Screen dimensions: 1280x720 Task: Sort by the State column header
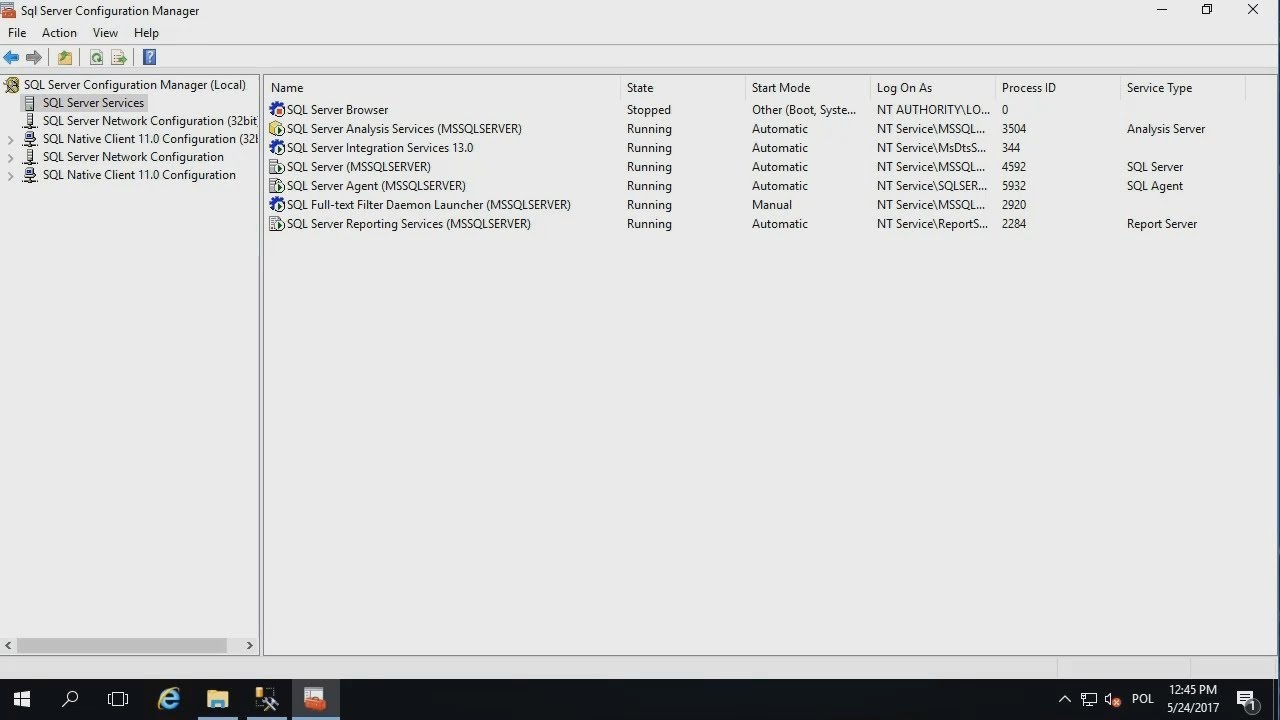683,88
